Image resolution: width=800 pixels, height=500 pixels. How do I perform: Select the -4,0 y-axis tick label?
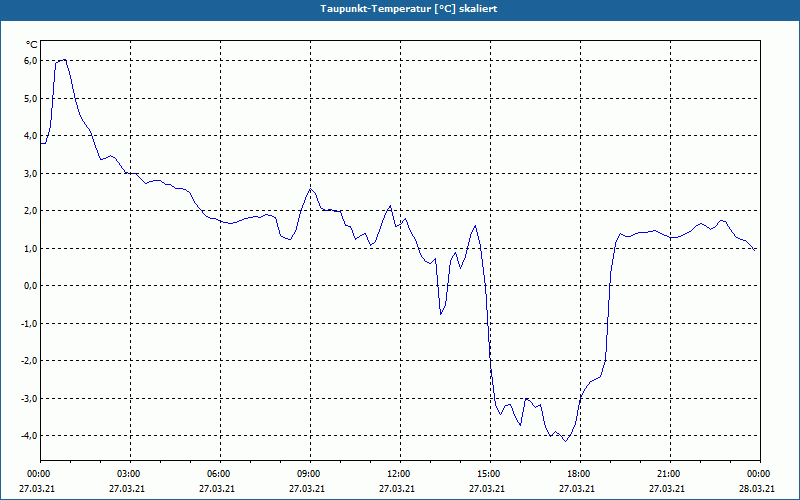coord(29,436)
